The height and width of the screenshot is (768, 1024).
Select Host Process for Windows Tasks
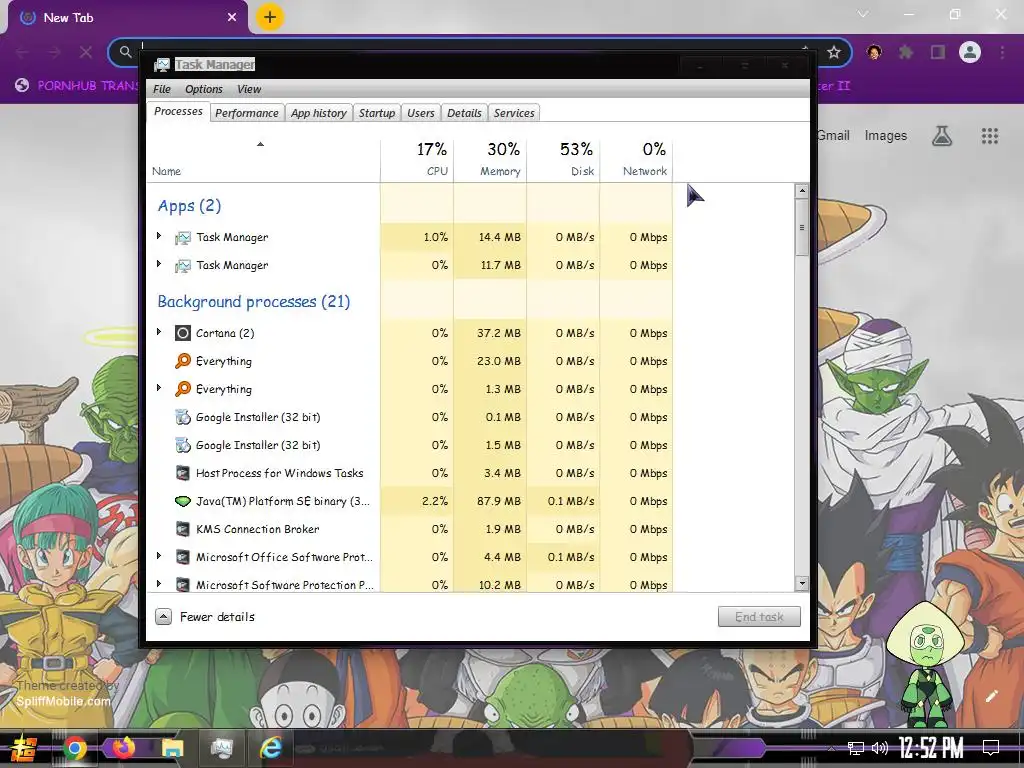point(410,473)
